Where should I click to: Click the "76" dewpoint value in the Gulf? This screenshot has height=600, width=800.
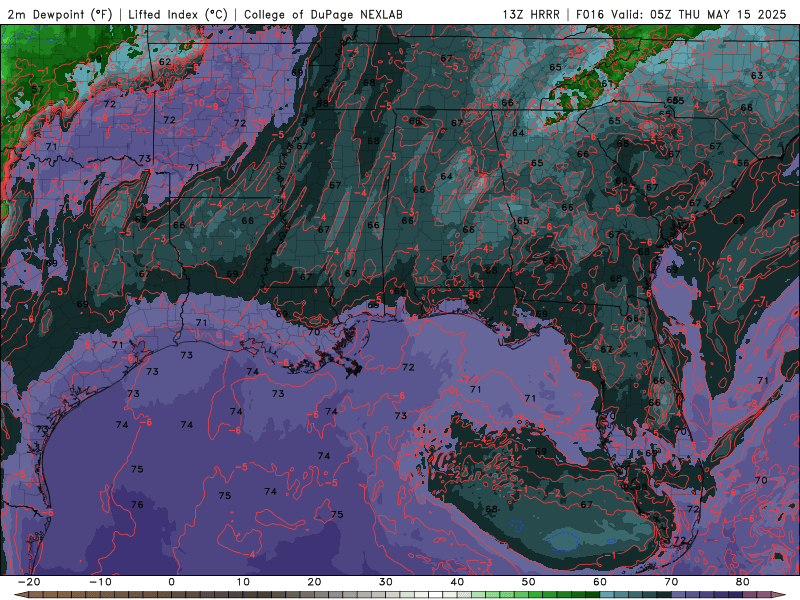(137, 505)
